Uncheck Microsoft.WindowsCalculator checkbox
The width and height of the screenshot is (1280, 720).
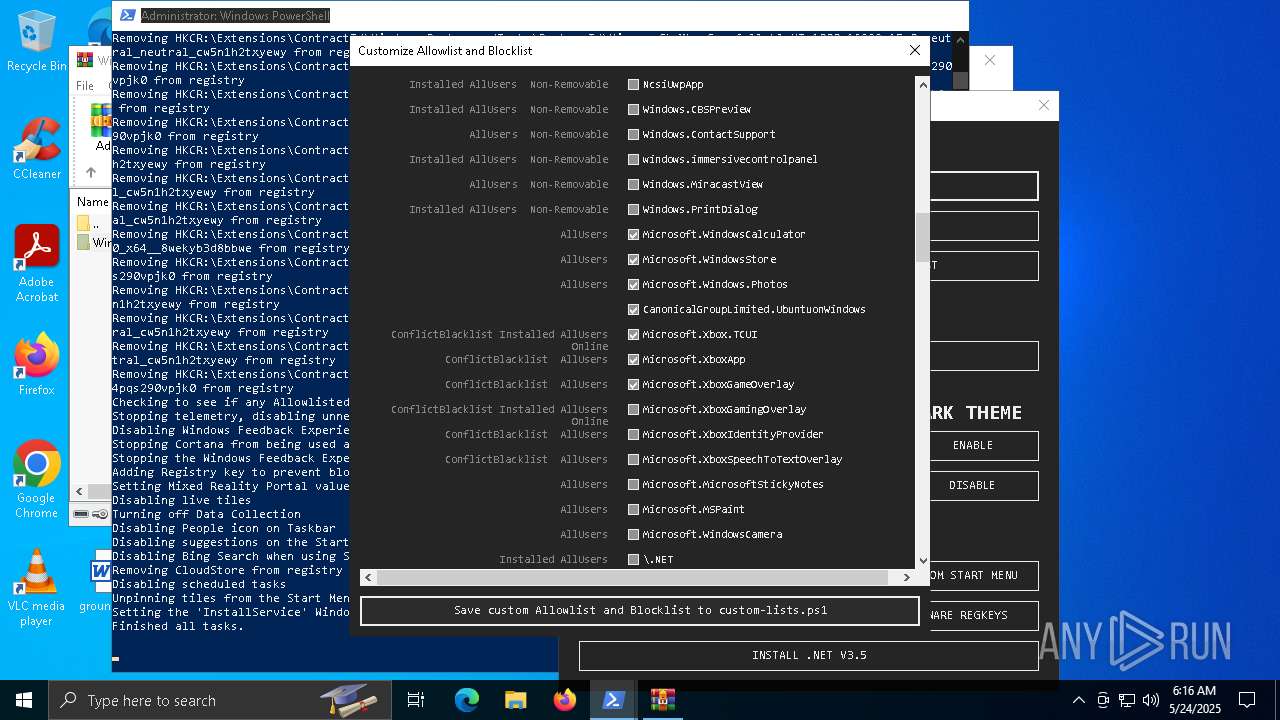point(633,234)
